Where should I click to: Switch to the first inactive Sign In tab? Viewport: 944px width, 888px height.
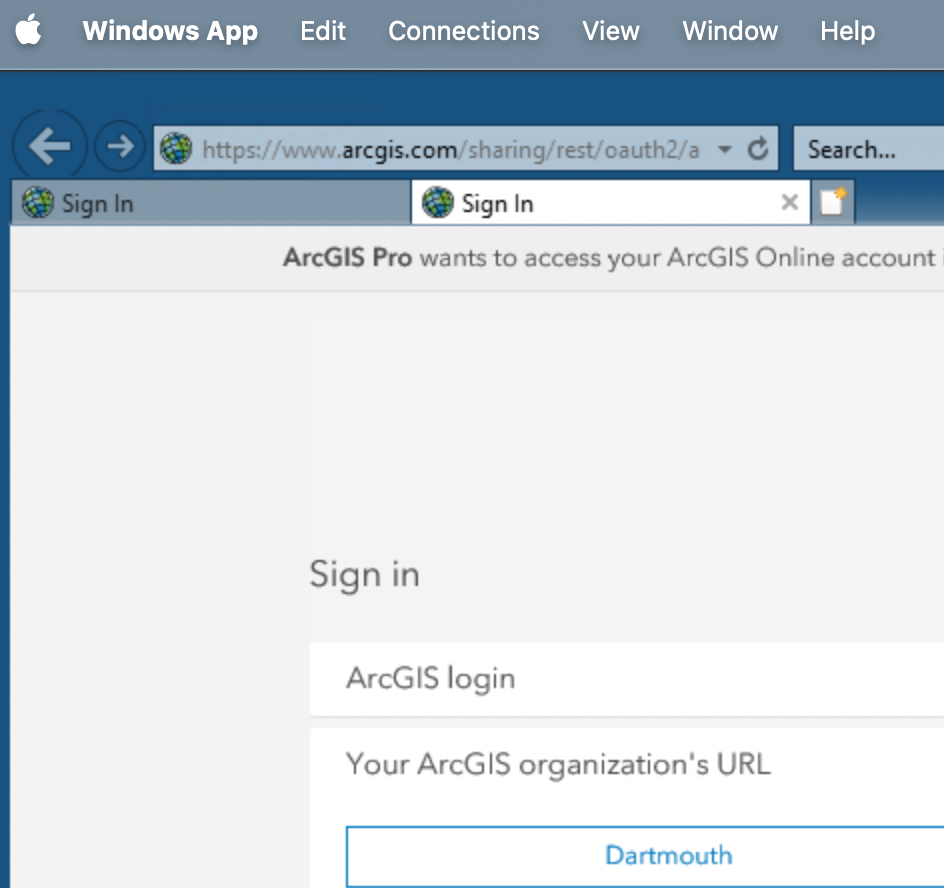tap(211, 203)
